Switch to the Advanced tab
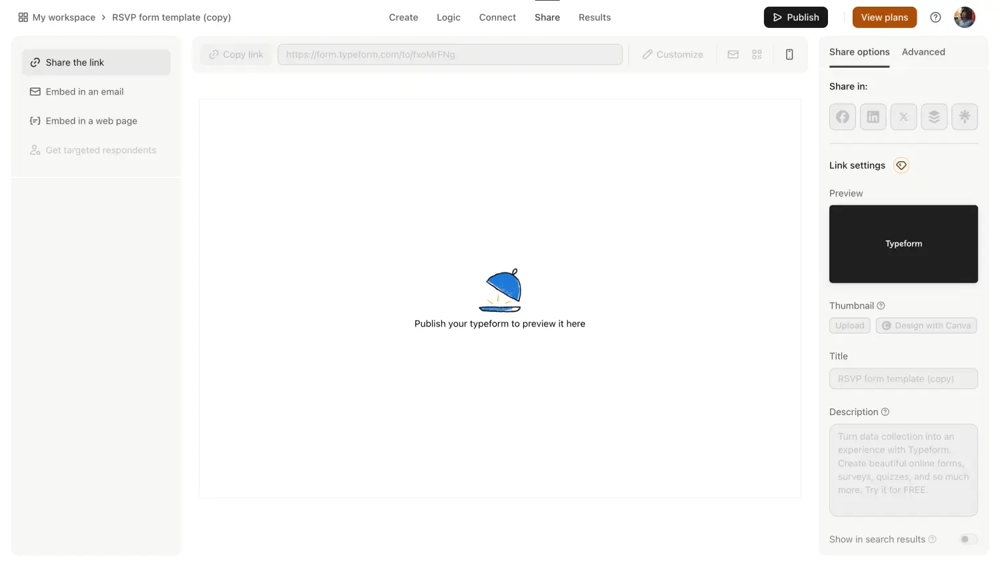Image resolution: width=1000 pixels, height=565 pixels. (x=923, y=52)
